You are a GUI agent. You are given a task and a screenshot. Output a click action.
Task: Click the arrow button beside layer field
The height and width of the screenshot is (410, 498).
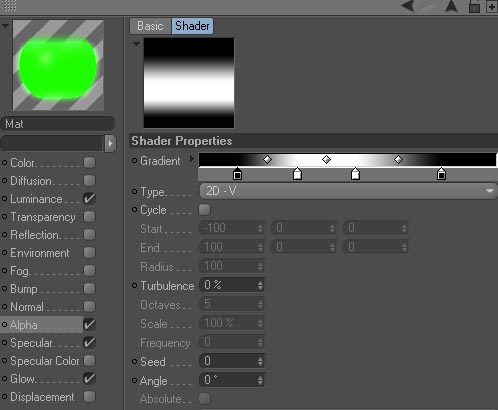pyautogui.click(x=110, y=144)
